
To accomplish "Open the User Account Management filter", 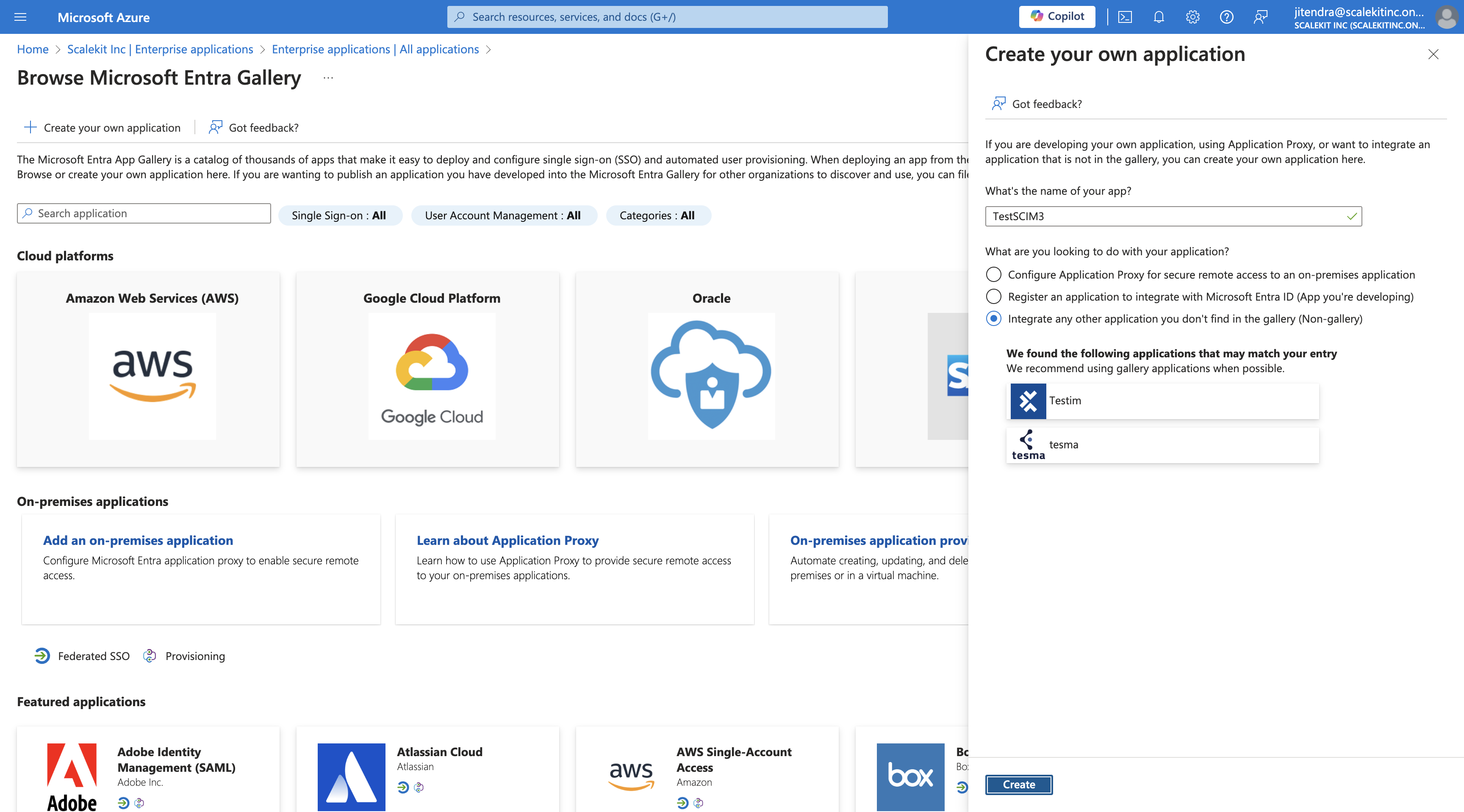I will click(504, 215).
